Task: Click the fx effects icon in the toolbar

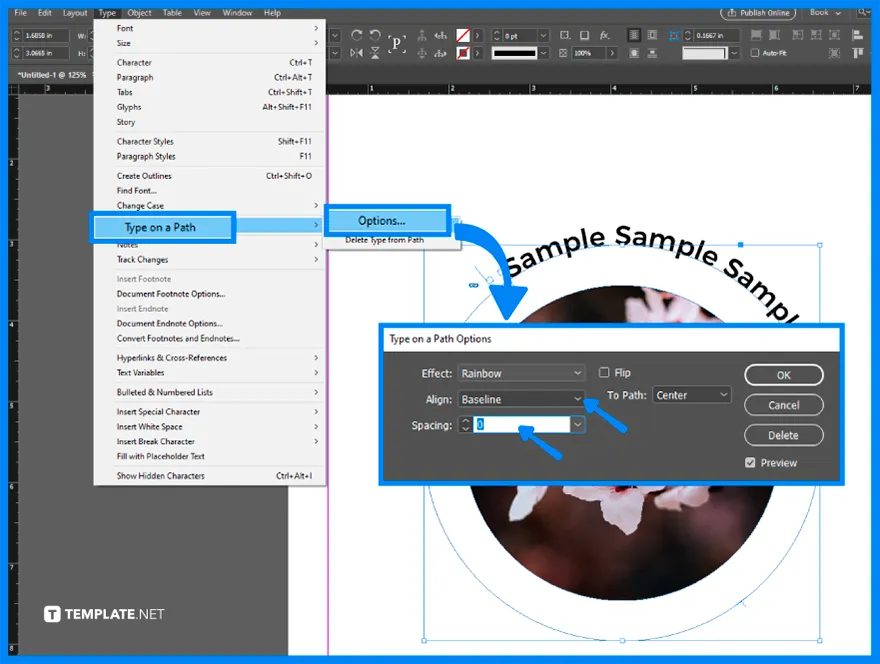Action: (x=604, y=34)
